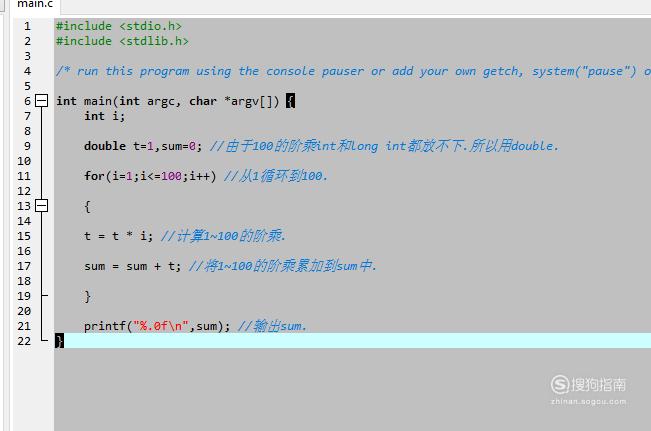Click the closing brace on line 19
Viewport: 651px width, 431px height.
(x=87, y=296)
